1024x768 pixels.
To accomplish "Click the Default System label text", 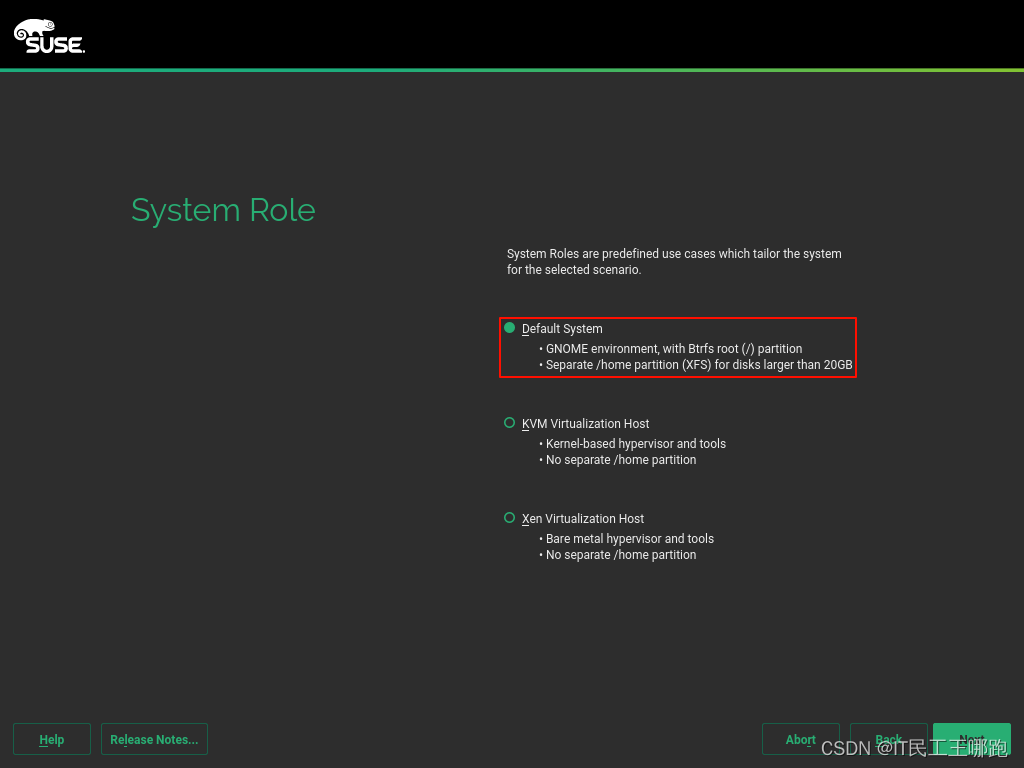I will [x=562, y=328].
